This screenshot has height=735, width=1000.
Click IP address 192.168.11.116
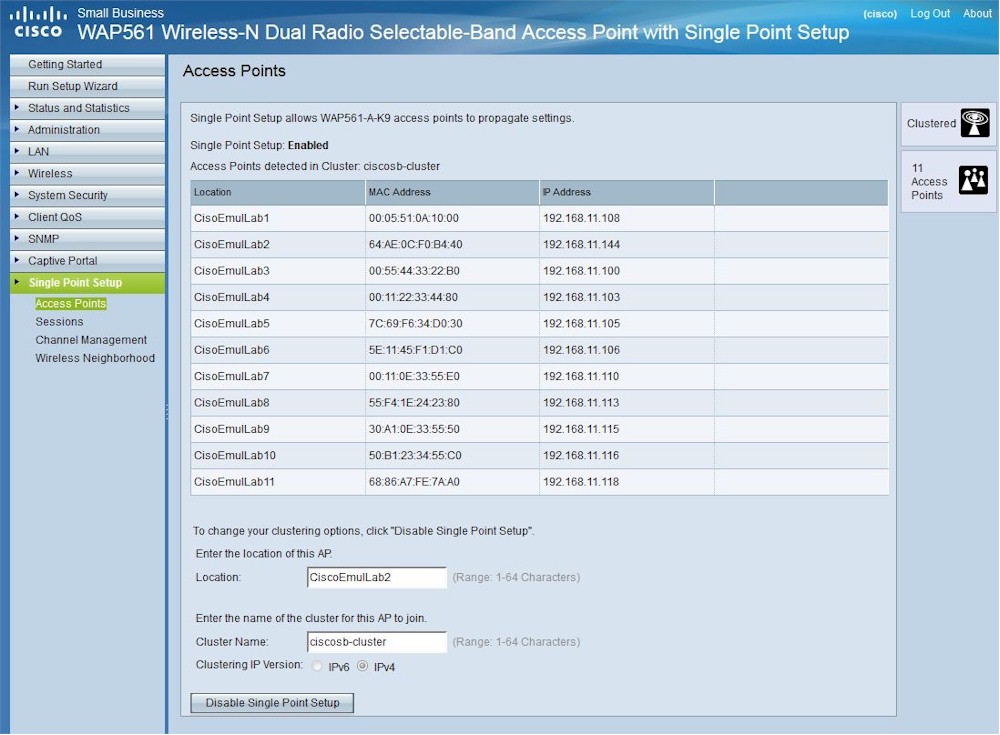581,456
